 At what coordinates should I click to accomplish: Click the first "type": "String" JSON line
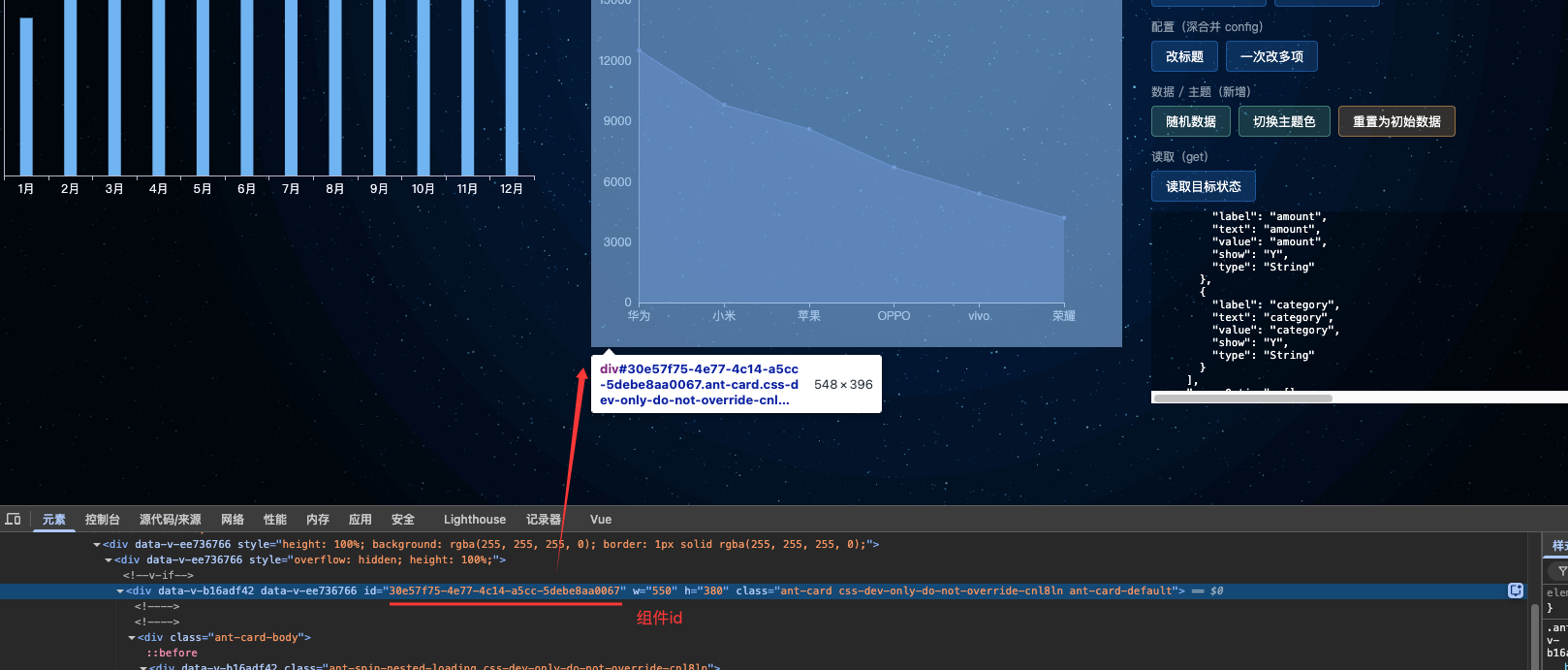point(1263,267)
